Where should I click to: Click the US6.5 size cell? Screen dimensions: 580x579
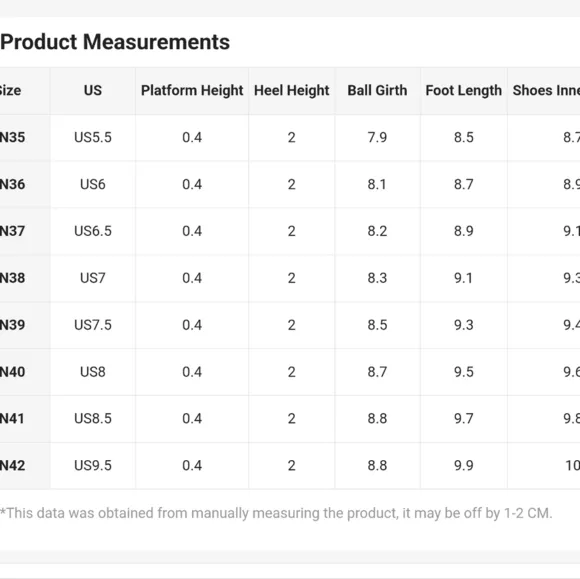(x=93, y=231)
